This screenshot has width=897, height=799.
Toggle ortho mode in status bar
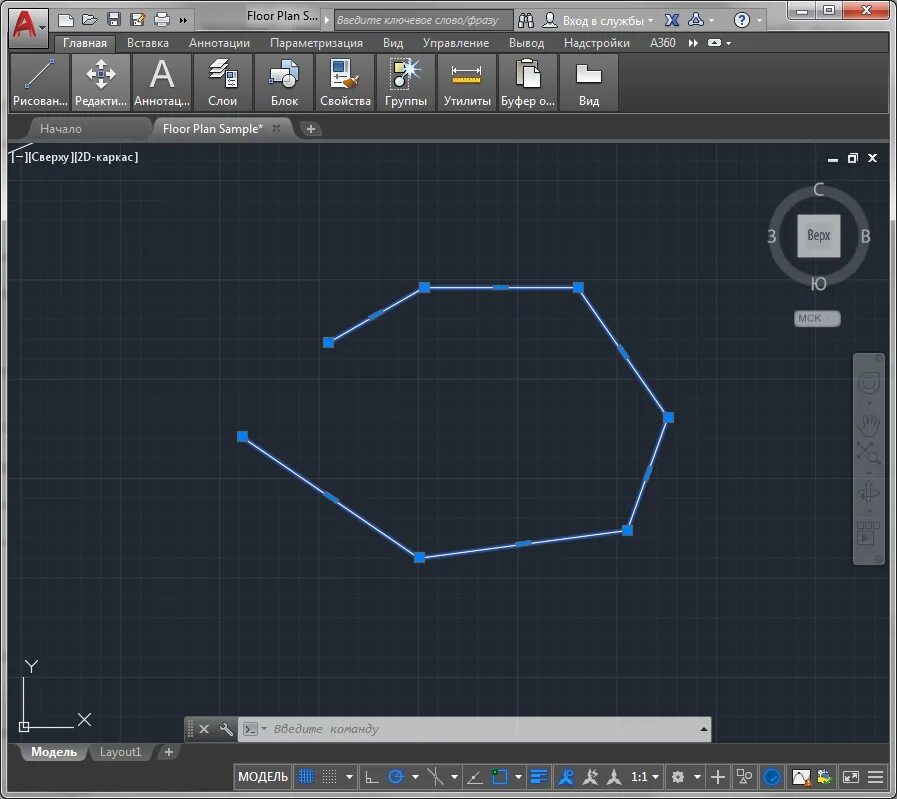coord(372,777)
